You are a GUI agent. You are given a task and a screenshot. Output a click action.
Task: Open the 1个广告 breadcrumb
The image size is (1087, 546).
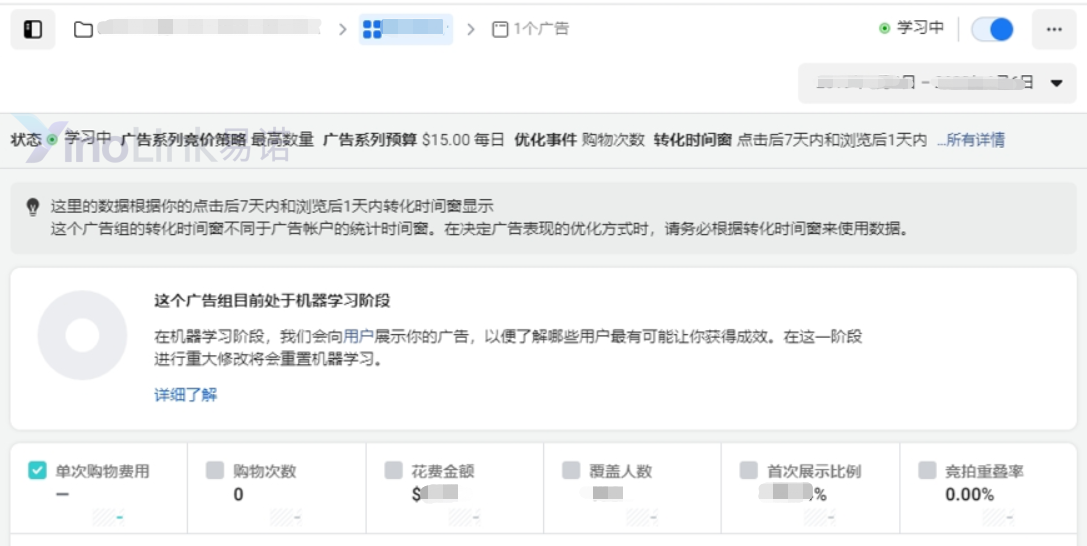530,29
